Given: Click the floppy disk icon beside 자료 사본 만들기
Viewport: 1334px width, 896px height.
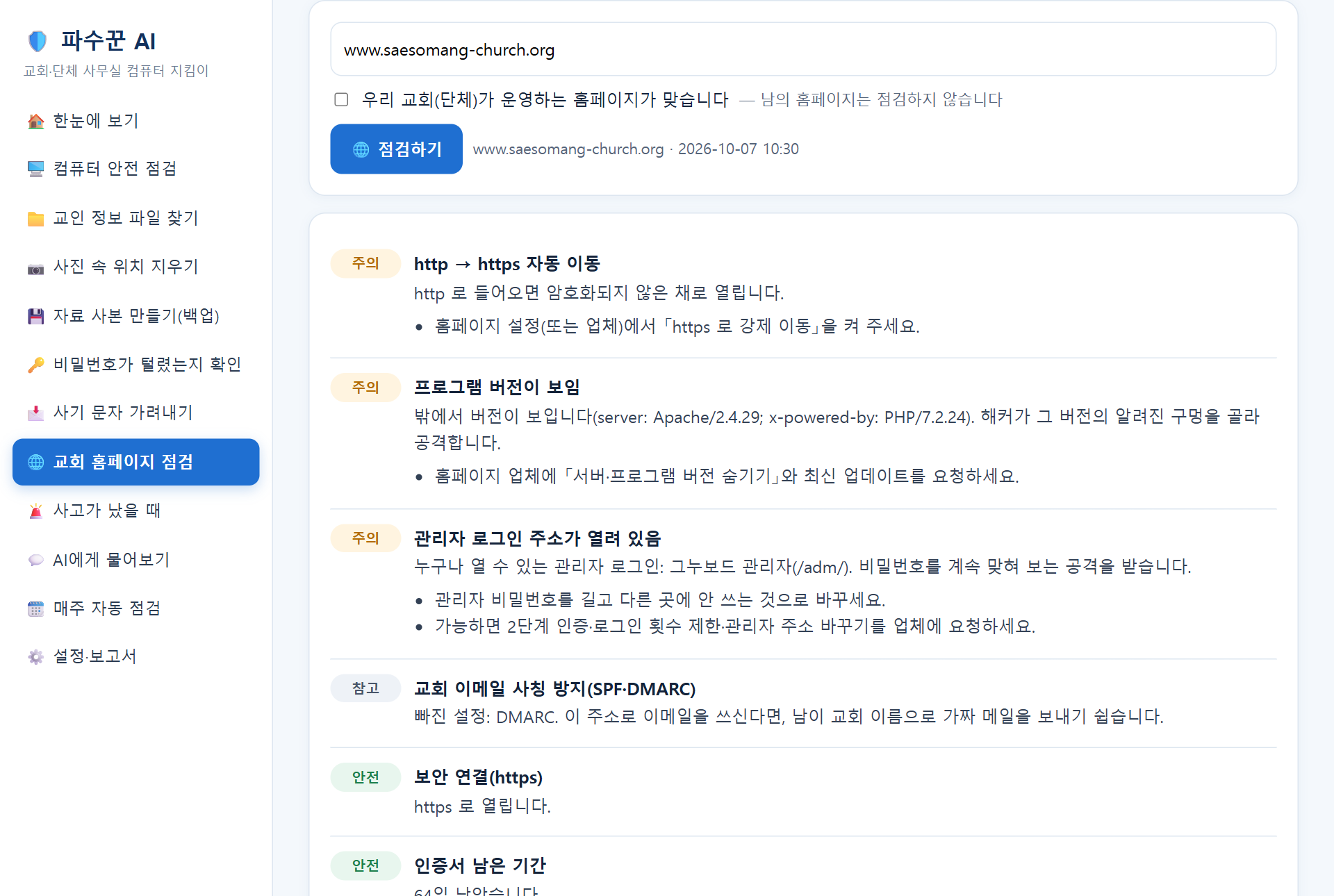Looking at the screenshot, I should [x=36, y=317].
